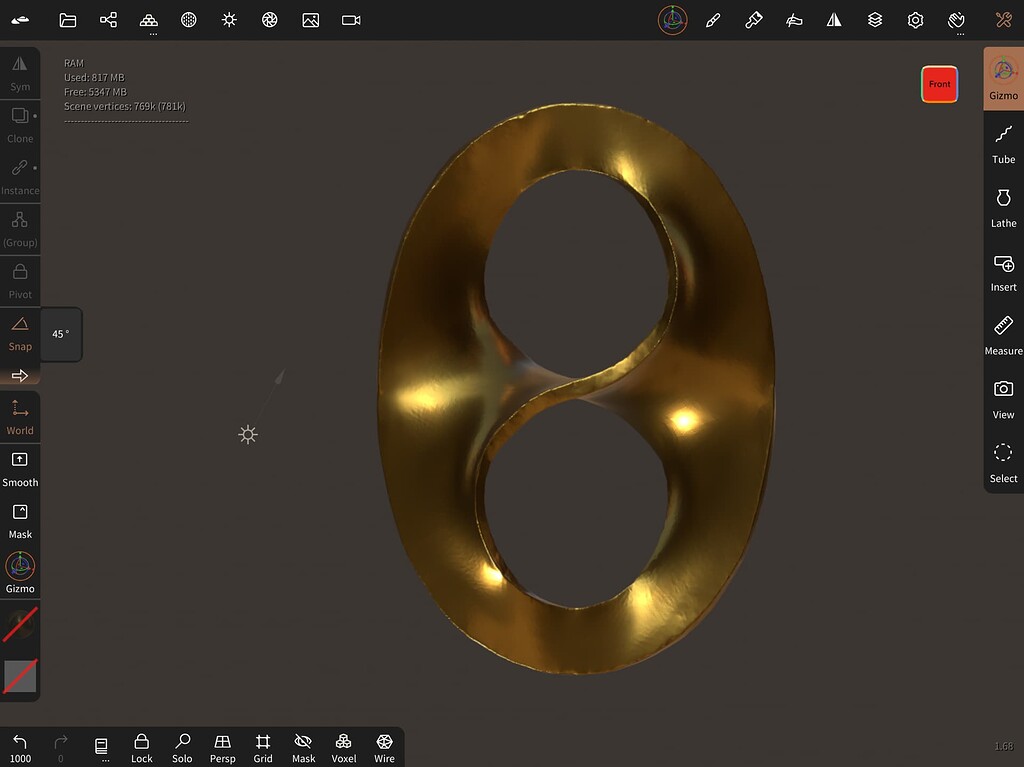
Task: Tap the Undo counter showing 1000
Action: 20,747
